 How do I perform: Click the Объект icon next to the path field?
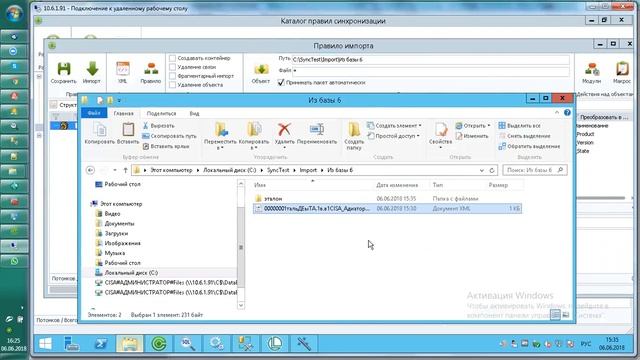click(261, 69)
